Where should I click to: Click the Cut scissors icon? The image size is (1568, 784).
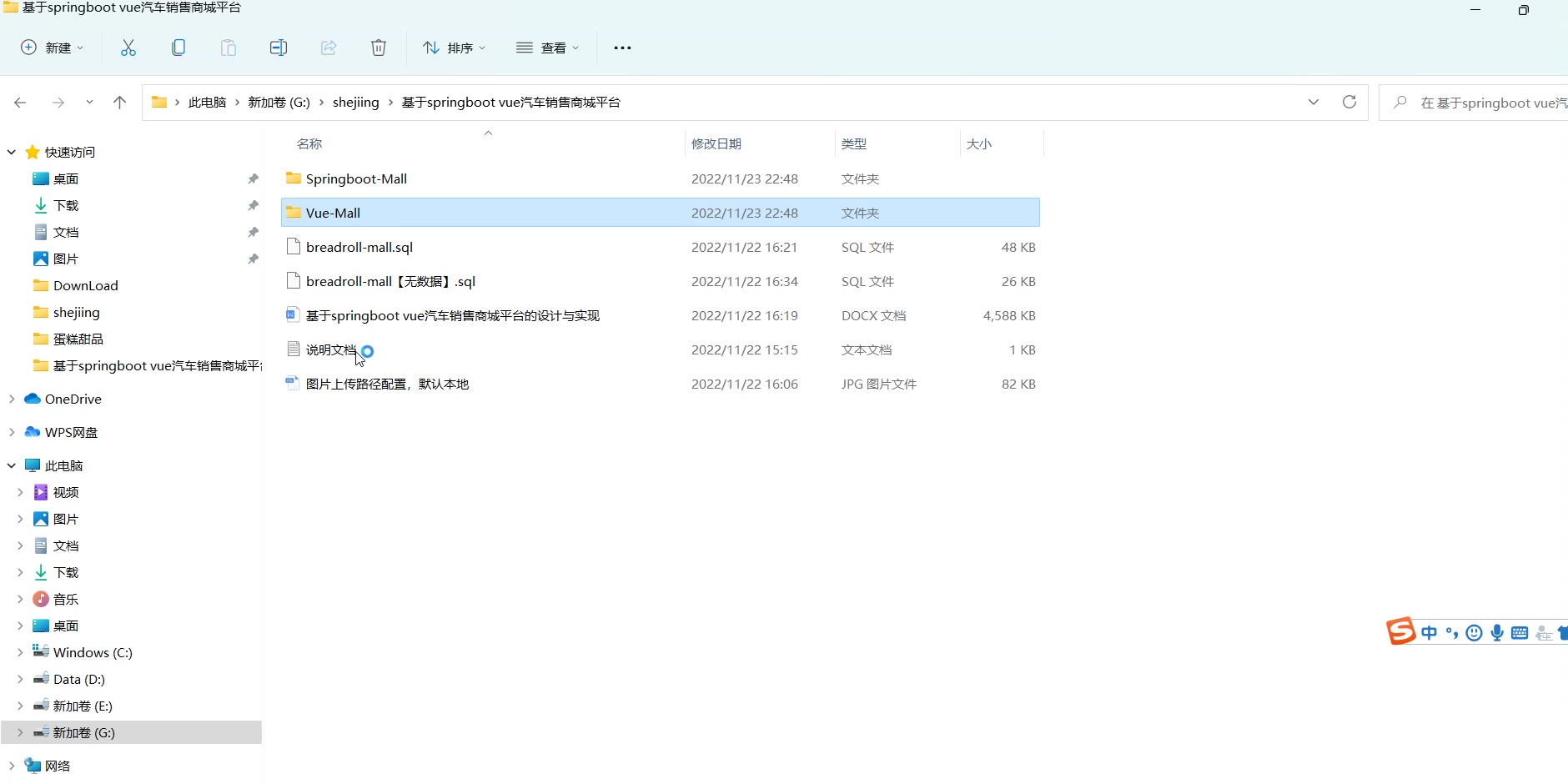click(x=128, y=48)
